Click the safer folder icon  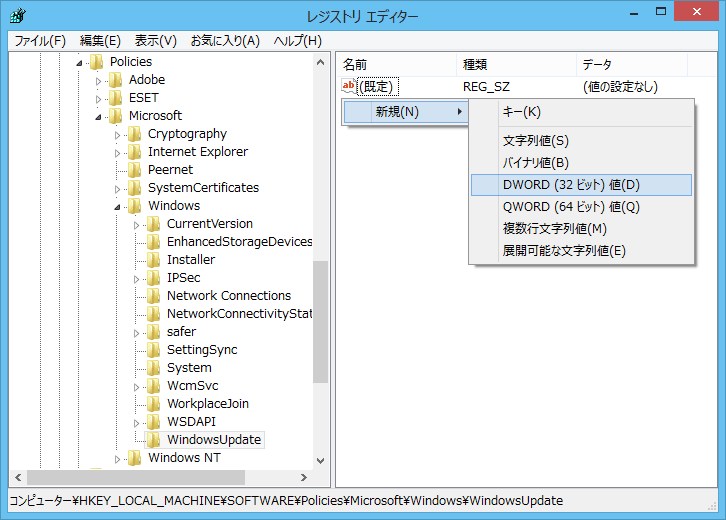(x=154, y=332)
